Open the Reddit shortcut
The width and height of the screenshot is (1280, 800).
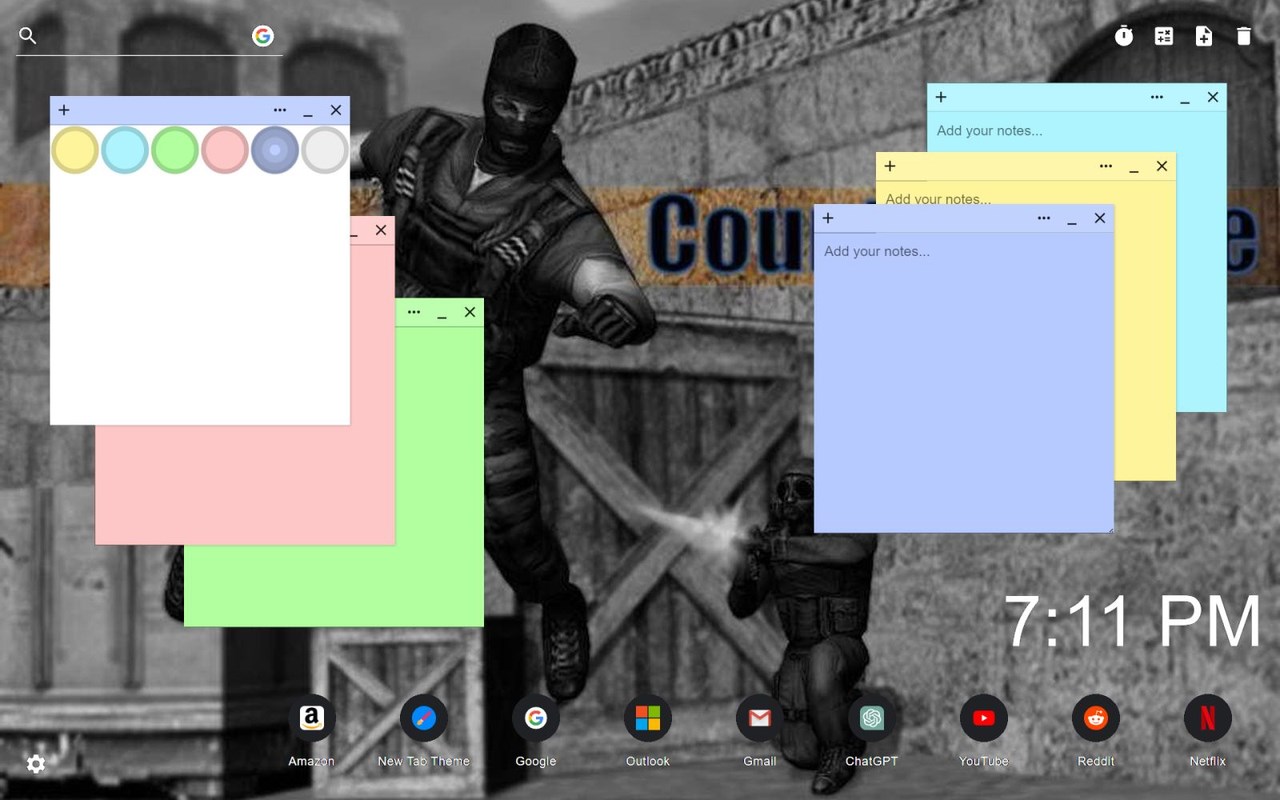pos(1096,718)
